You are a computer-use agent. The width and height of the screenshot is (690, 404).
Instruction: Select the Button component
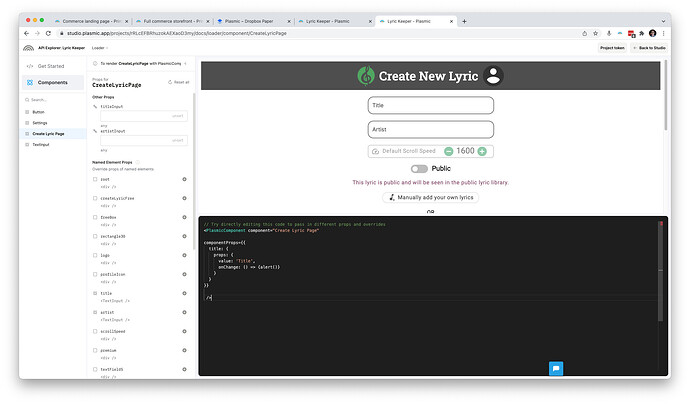[53, 112]
